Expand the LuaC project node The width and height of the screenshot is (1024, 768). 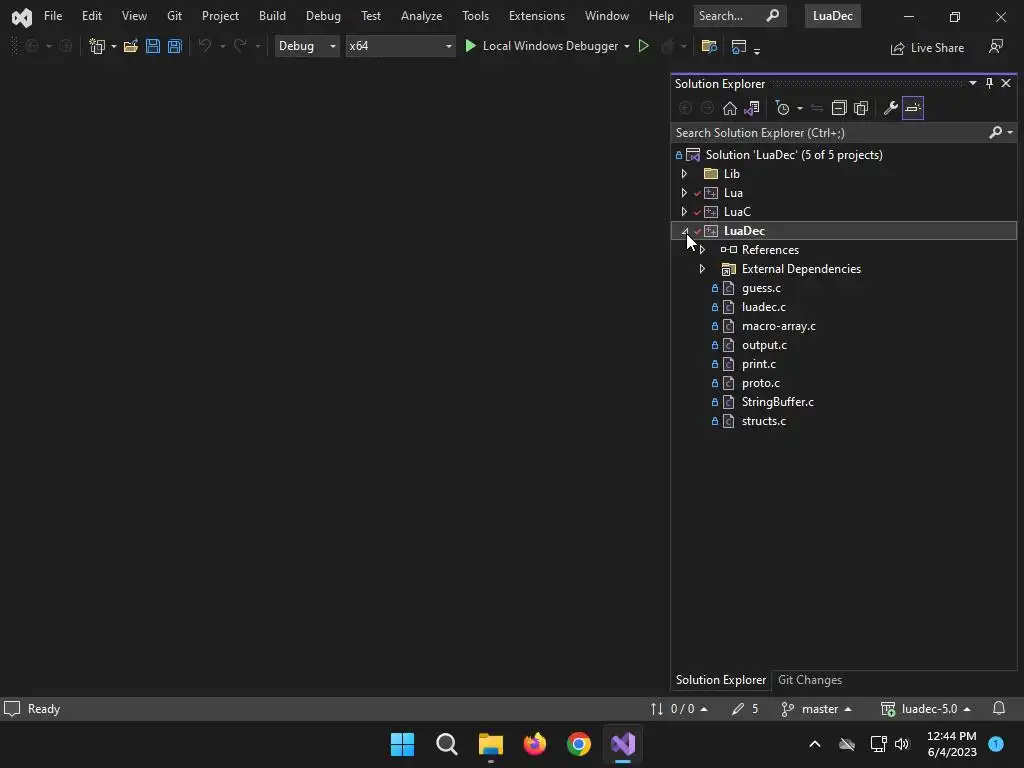(684, 212)
